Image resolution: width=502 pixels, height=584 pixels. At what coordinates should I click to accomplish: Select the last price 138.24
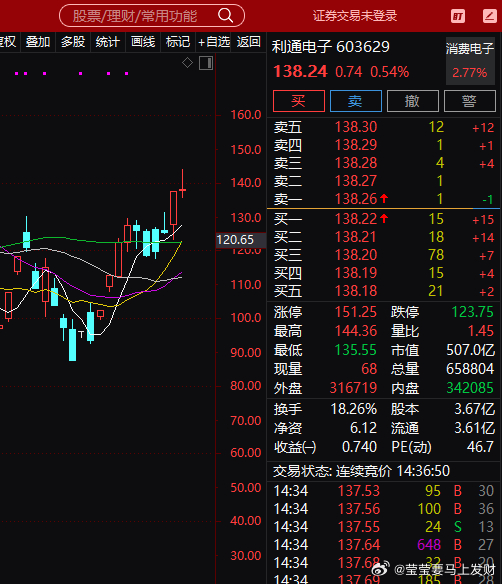[x=301, y=72]
